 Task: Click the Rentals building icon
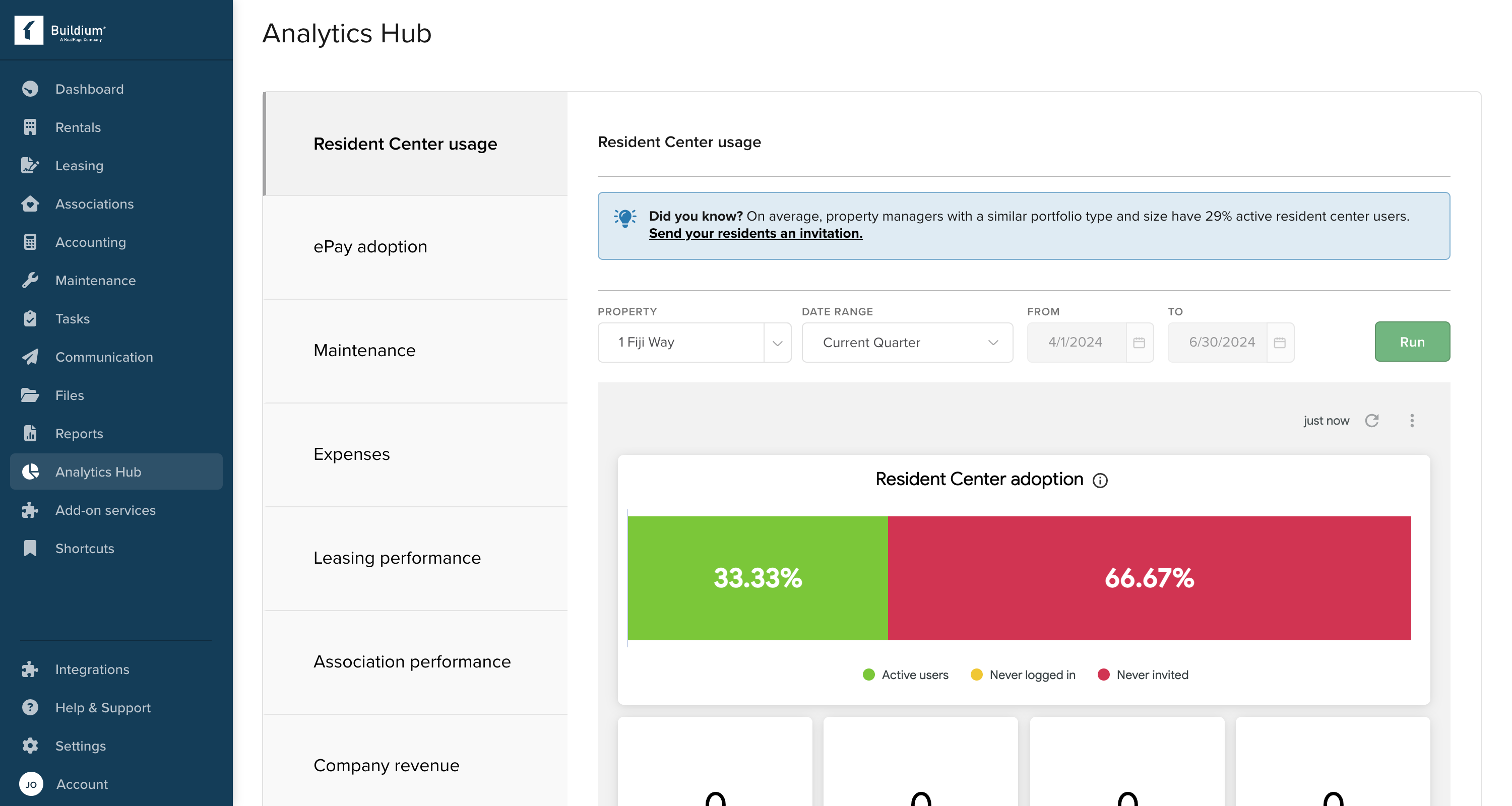30,127
